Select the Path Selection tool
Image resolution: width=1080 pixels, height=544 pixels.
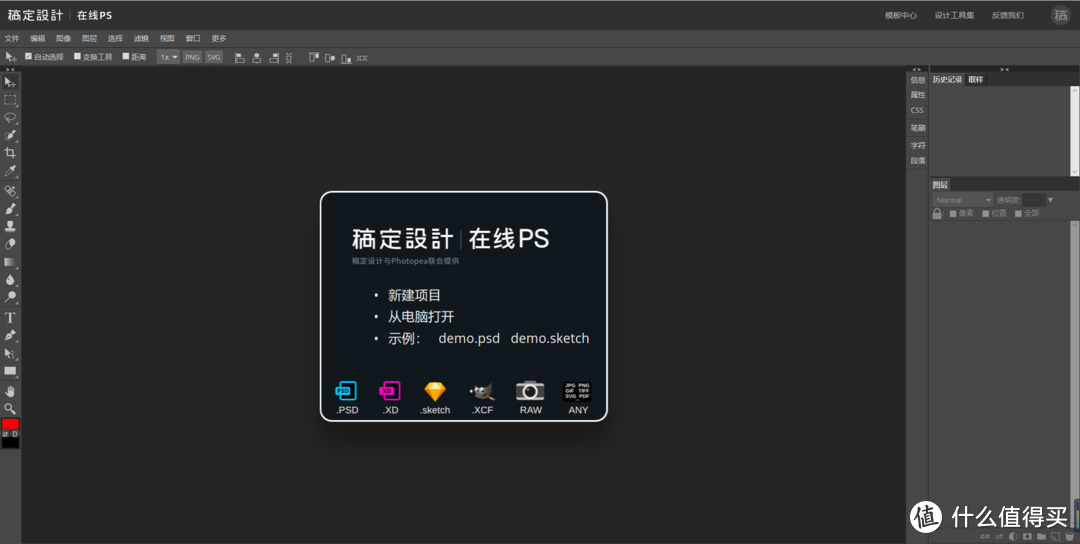click(10, 353)
